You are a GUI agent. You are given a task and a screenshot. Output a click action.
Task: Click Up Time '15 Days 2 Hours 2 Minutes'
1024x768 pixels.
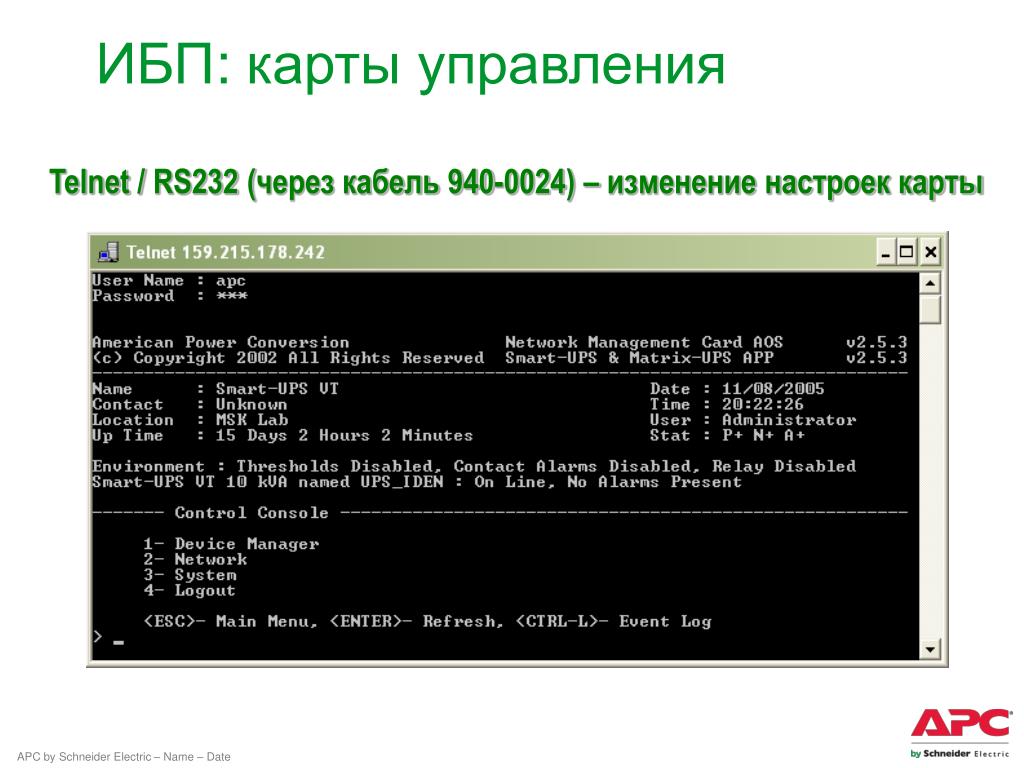point(344,436)
